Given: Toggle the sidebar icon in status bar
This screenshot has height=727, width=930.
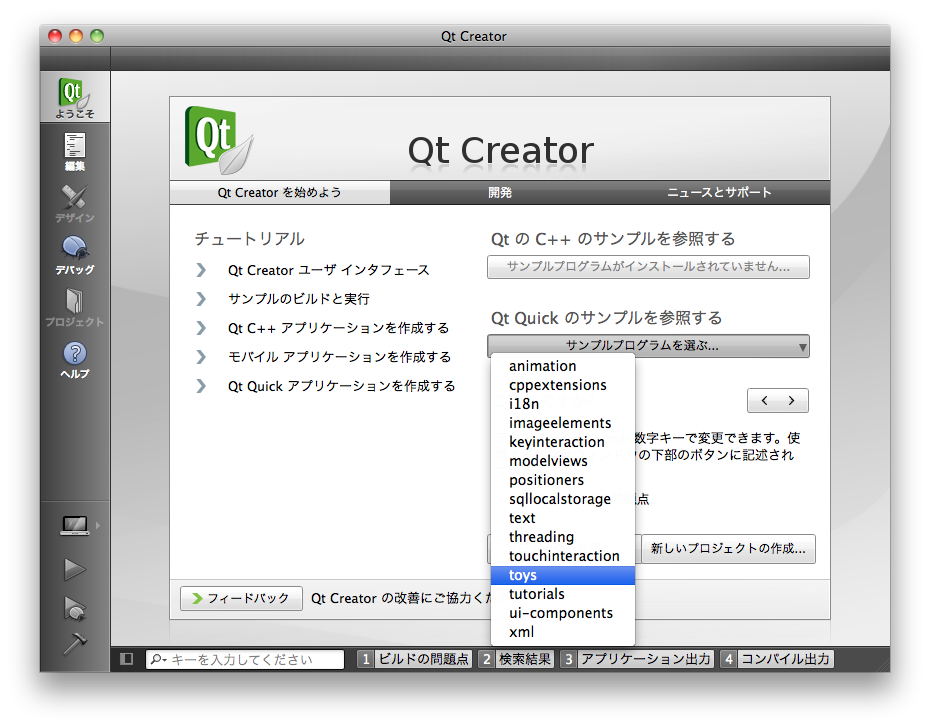Looking at the screenshot, I should tap(127, 659).
